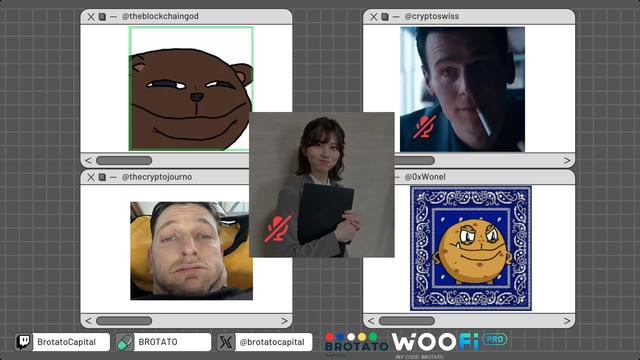Click the square icon in @cryptoswiss title bar
The image size is (640, 360).
pyautogui.click(x=385, y=17)
